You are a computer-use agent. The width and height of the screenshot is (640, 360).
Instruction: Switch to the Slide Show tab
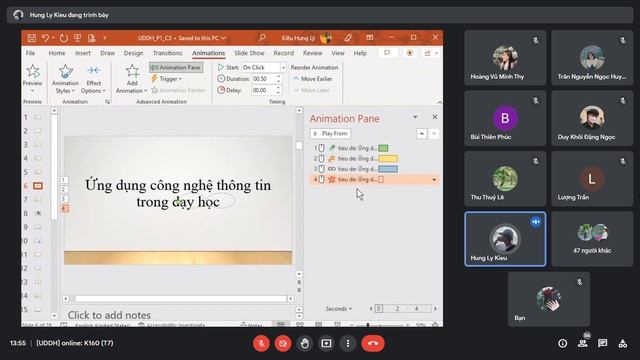pos(249,53)
